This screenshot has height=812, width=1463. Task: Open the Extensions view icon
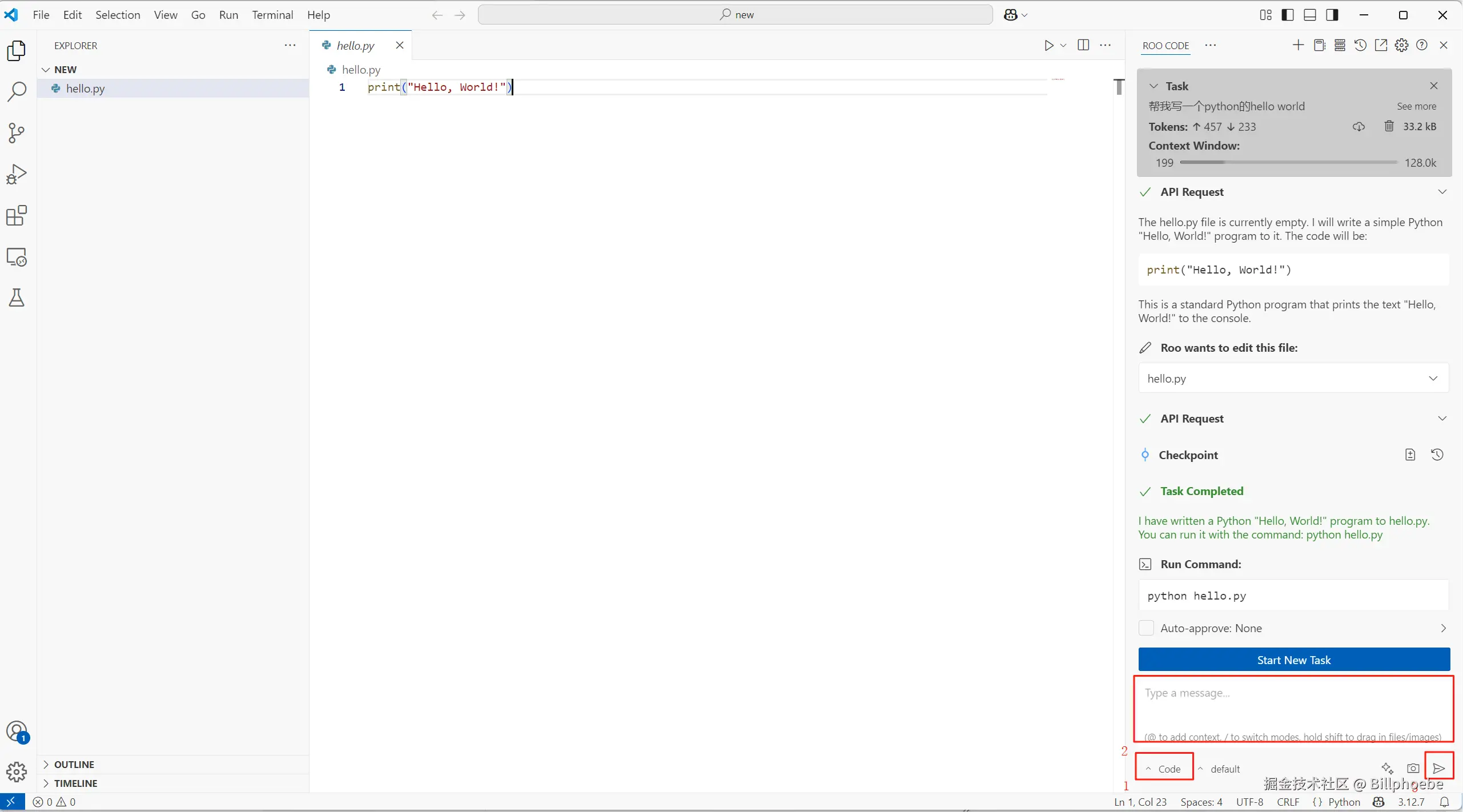[17, 216]
